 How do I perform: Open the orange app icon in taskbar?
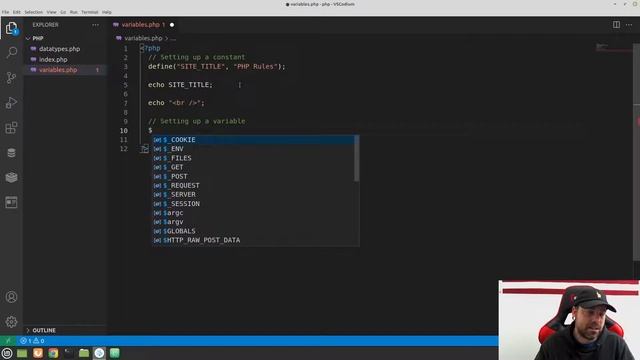(38, 353)
